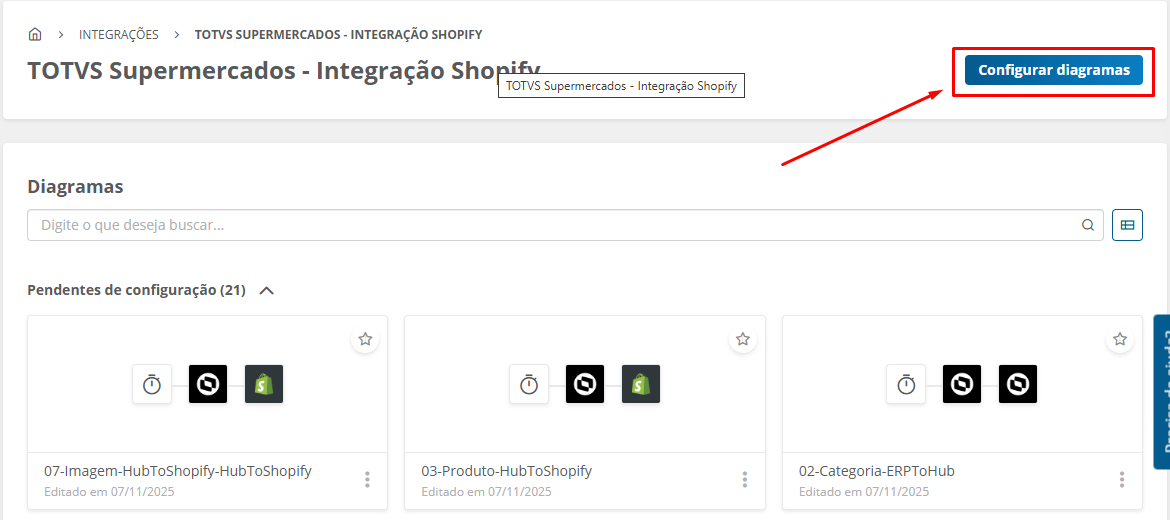Go to the home icon in breadcrumb
The width and height of the screenshot is (1170, 520).
click(x=34, y=34)
